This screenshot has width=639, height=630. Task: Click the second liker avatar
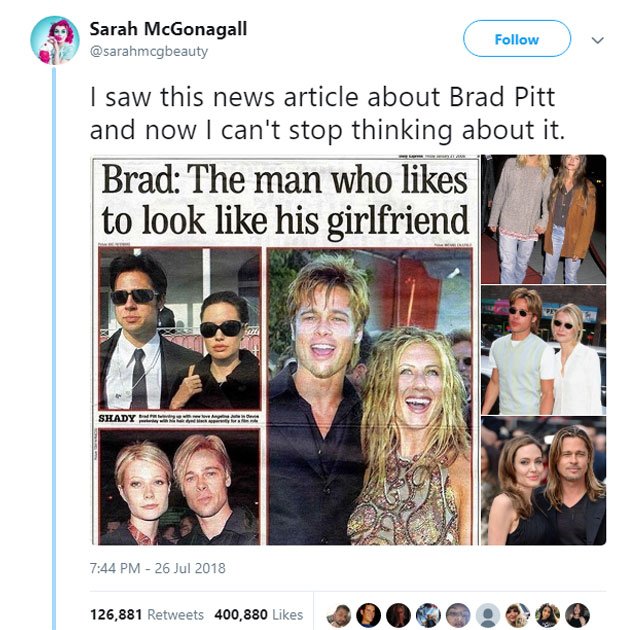[368, 615]
